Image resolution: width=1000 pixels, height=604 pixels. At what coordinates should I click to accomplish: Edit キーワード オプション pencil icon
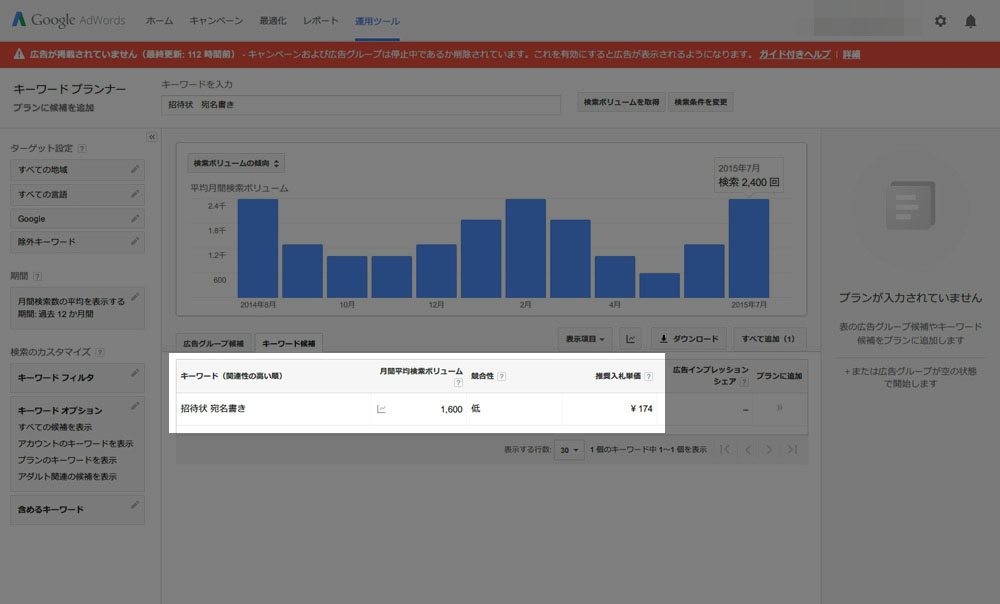point(135,406)
